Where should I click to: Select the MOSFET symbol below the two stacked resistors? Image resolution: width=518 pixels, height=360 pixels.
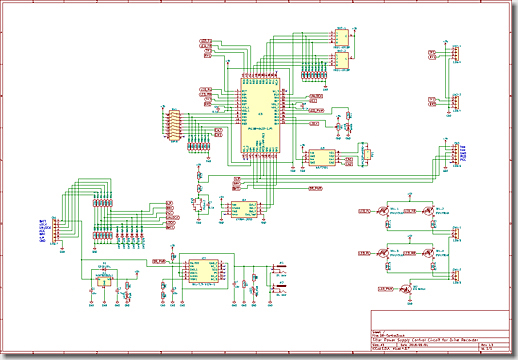(x=199, y=204)
